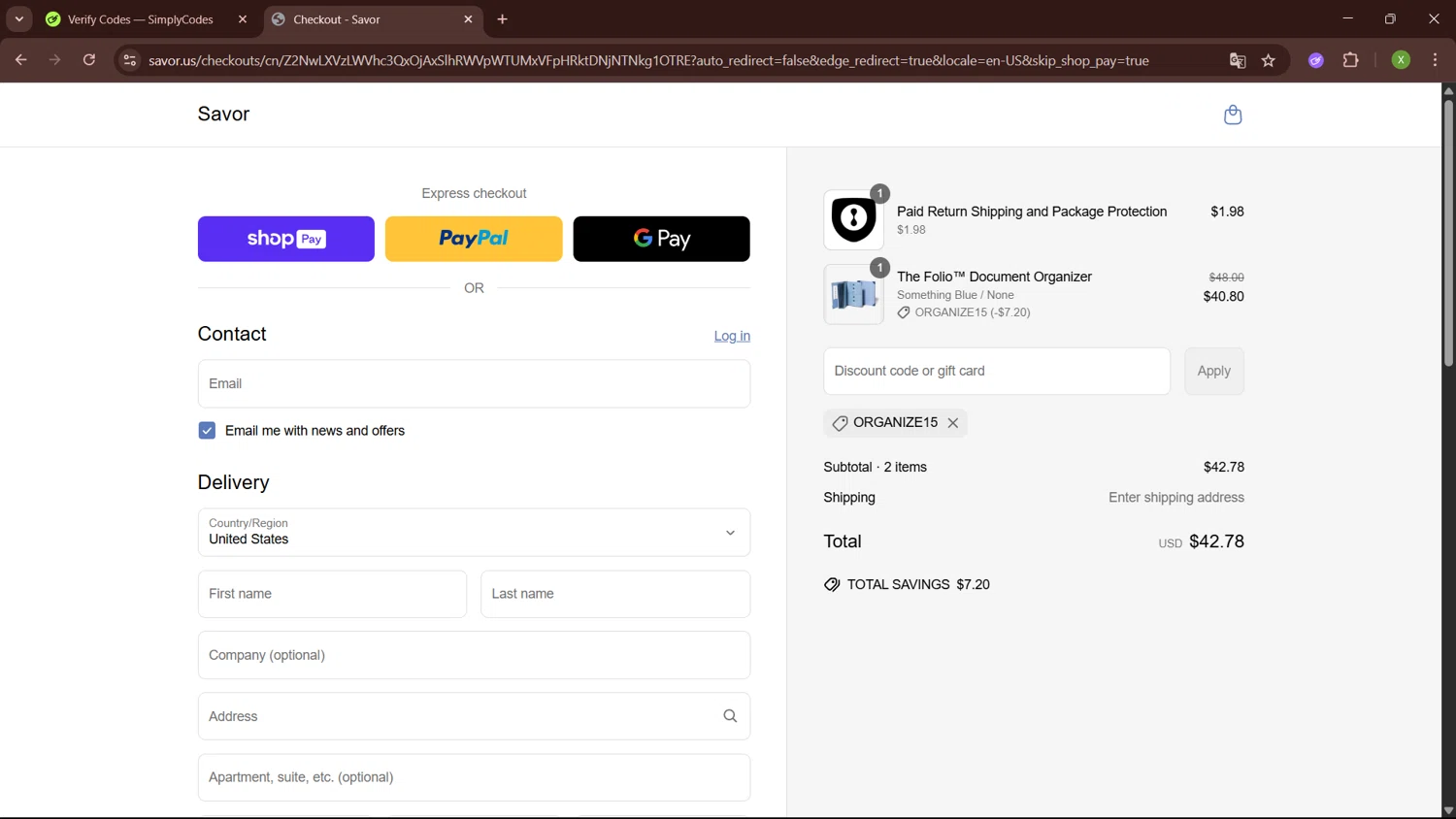Switch to Verify Codes — SimplyCodes tab
This screenshot has width=1456, height=819.
pyautogui.click(x=140, y=19)
